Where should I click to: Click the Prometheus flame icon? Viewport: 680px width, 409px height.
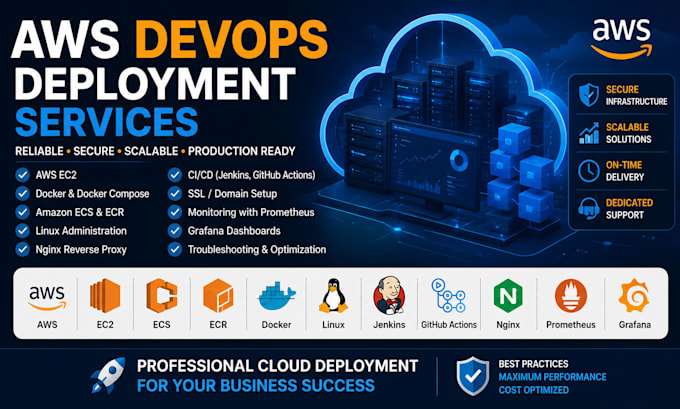pyautogui.click(x=571, y=296)
